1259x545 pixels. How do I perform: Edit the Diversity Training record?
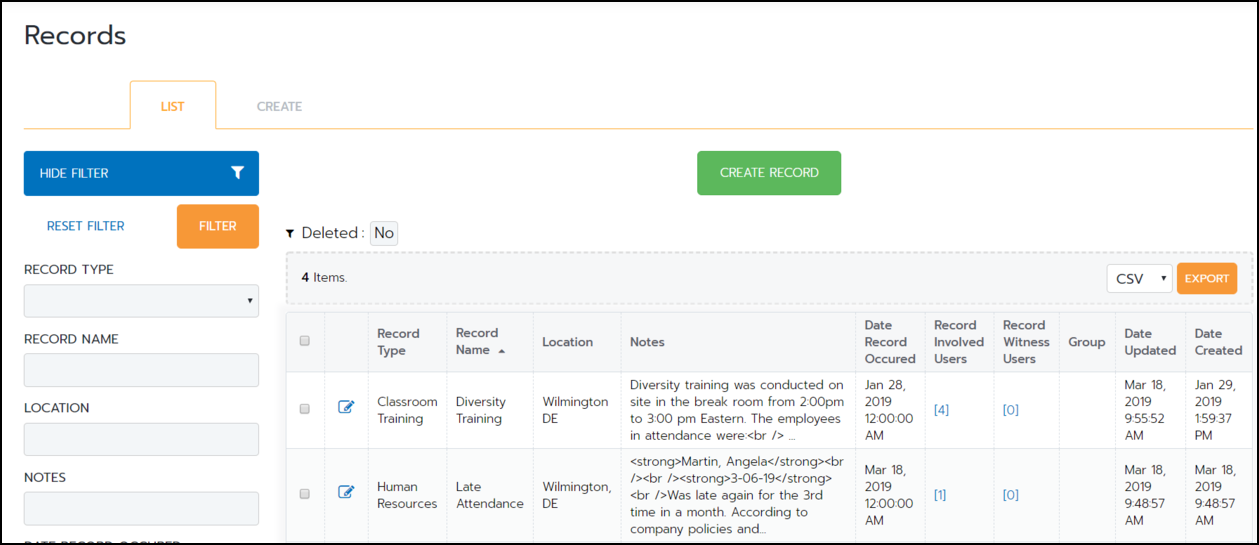(x=346, y=407)
